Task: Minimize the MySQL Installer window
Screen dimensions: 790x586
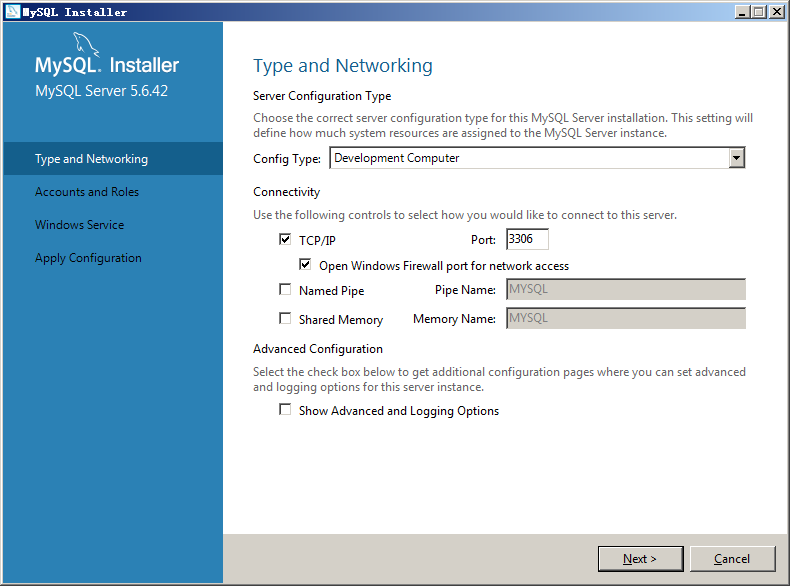Action: click(741, 12)
